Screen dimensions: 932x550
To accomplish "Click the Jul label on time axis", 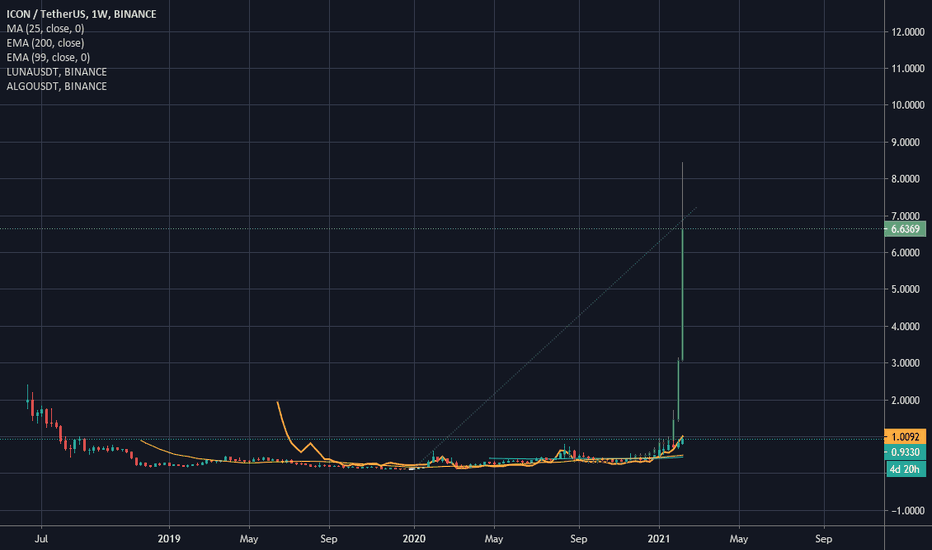I will coord(41,539).
